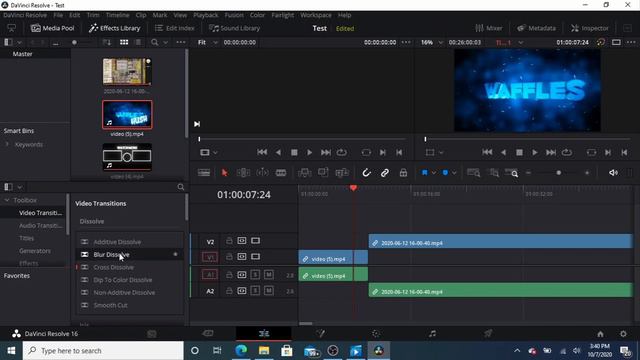
Task: Toggle auto select on track V1
Action: coord(242,257)
